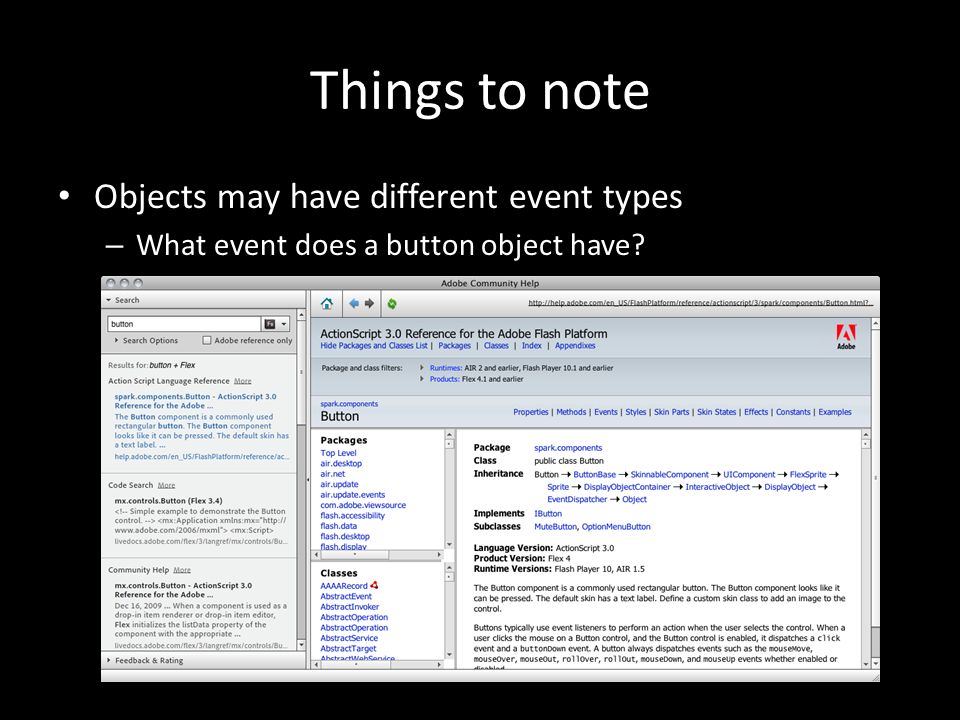Navigate forward with the right arrow

point(369,304)
